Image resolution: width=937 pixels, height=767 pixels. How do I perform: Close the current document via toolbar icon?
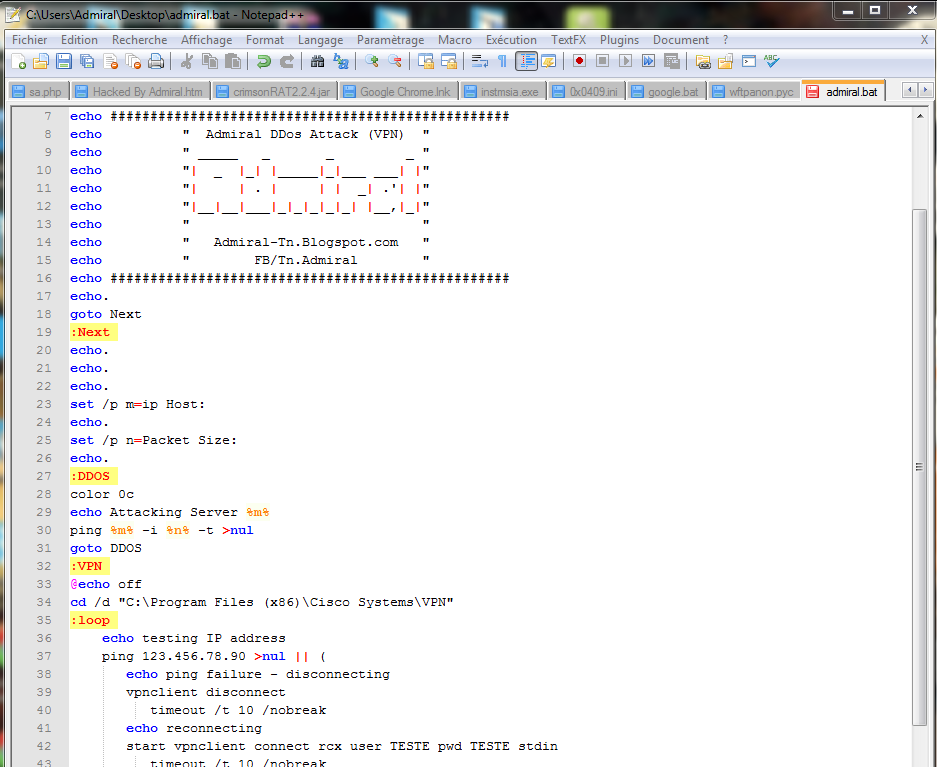111,62
